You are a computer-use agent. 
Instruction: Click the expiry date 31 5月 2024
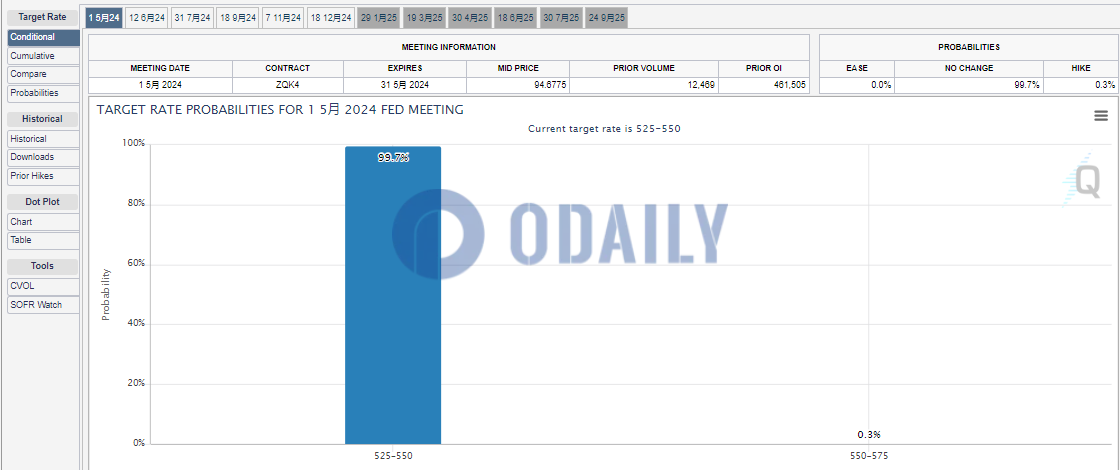pos(405,85)
